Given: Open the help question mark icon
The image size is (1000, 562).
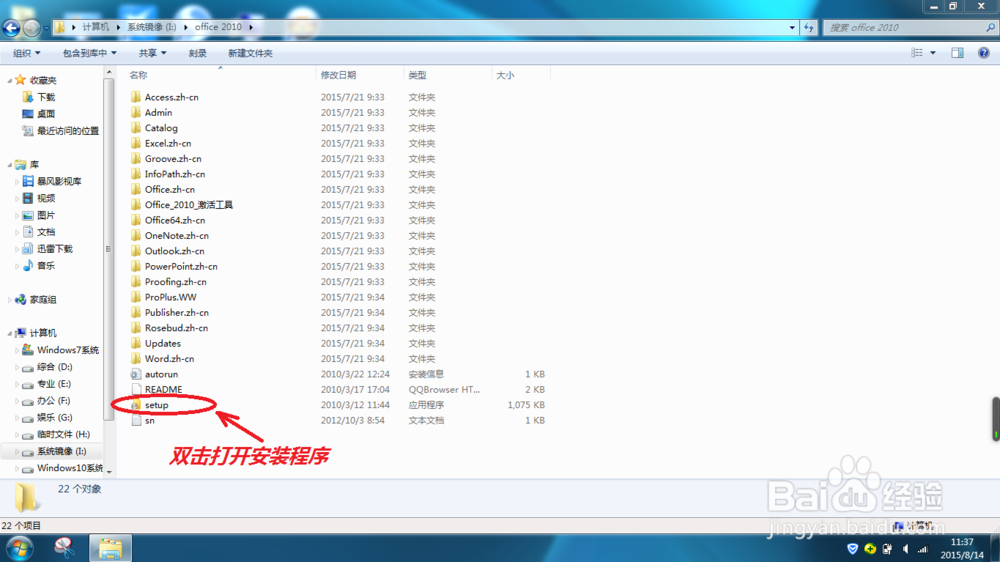Looking at the screenshot, I should pyautogui.click(x=983, y=53).
